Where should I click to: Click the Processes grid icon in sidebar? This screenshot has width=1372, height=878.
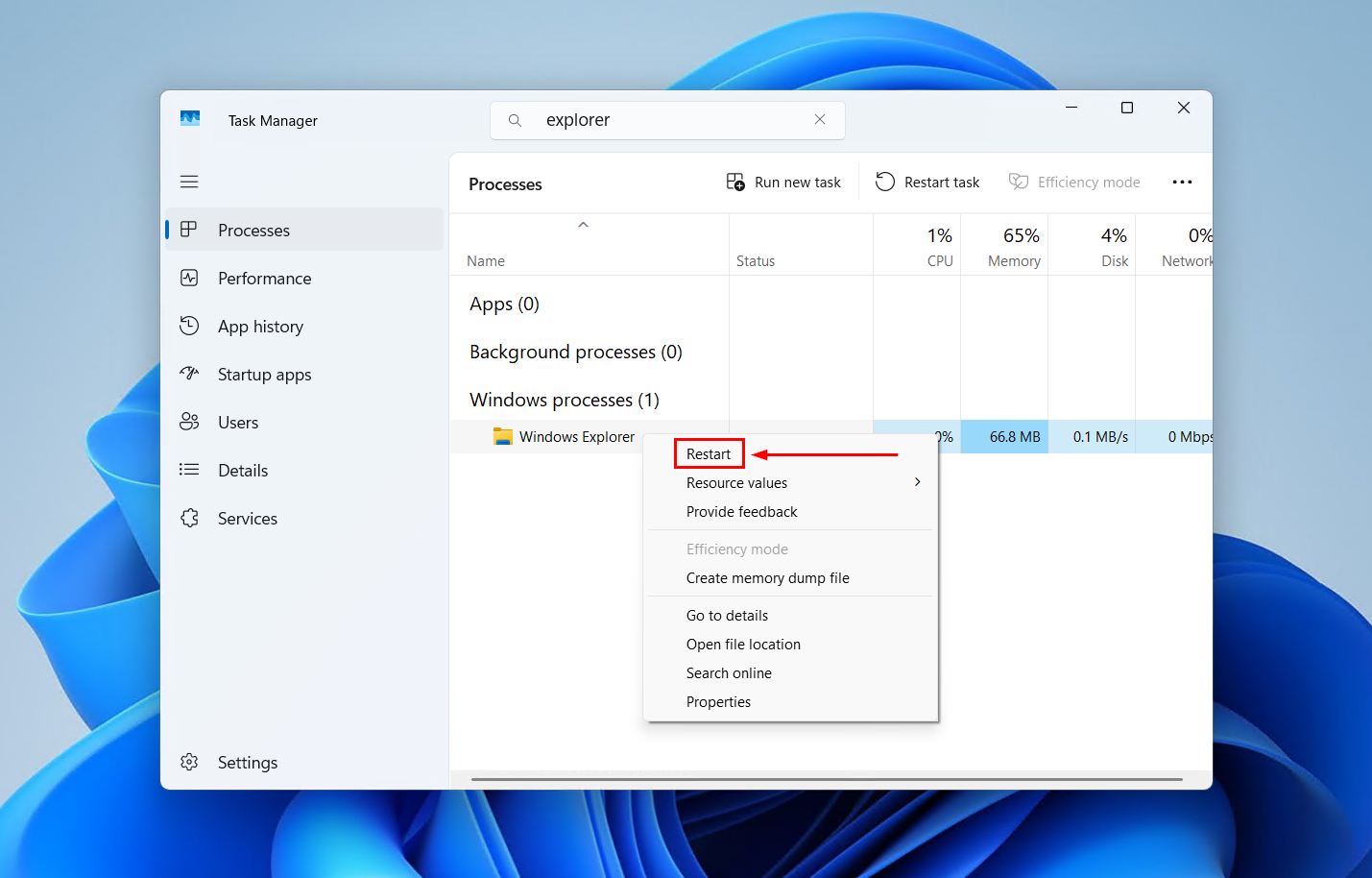(x=189, y=230)
